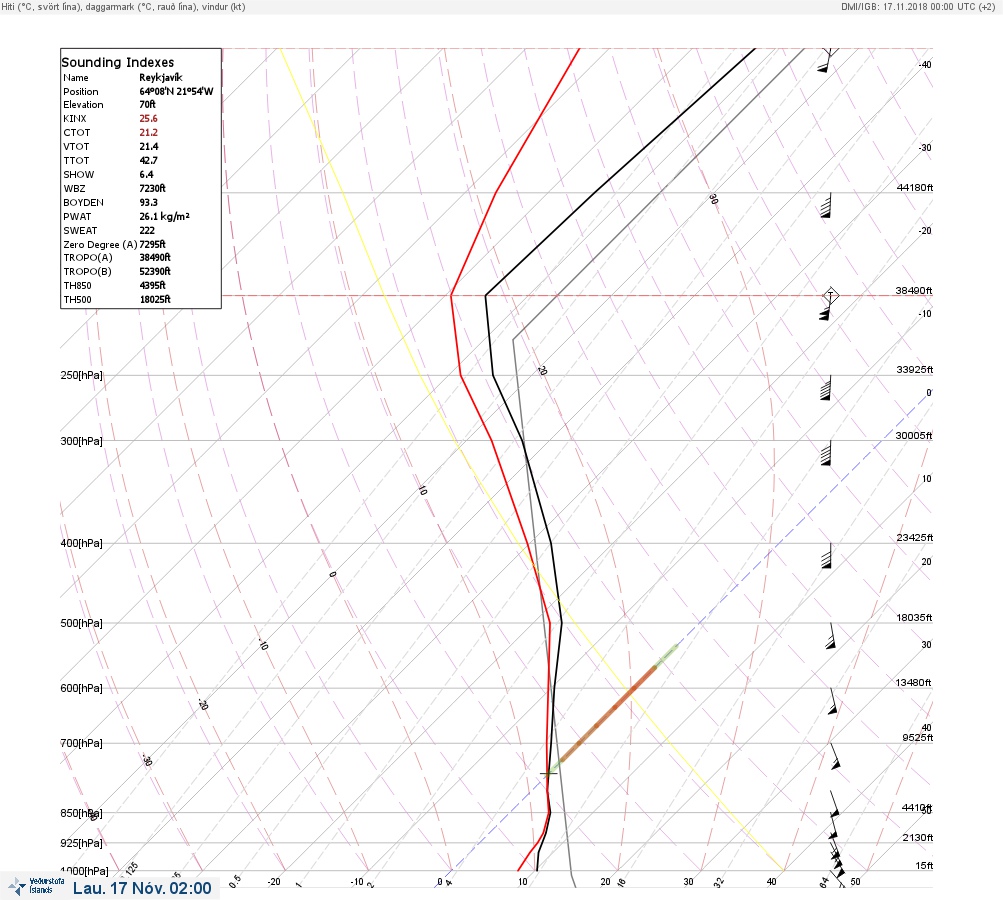Select the 23425ft altitude label
Viewport: 1003px width, 900px height.
click(x=915, y=537)
